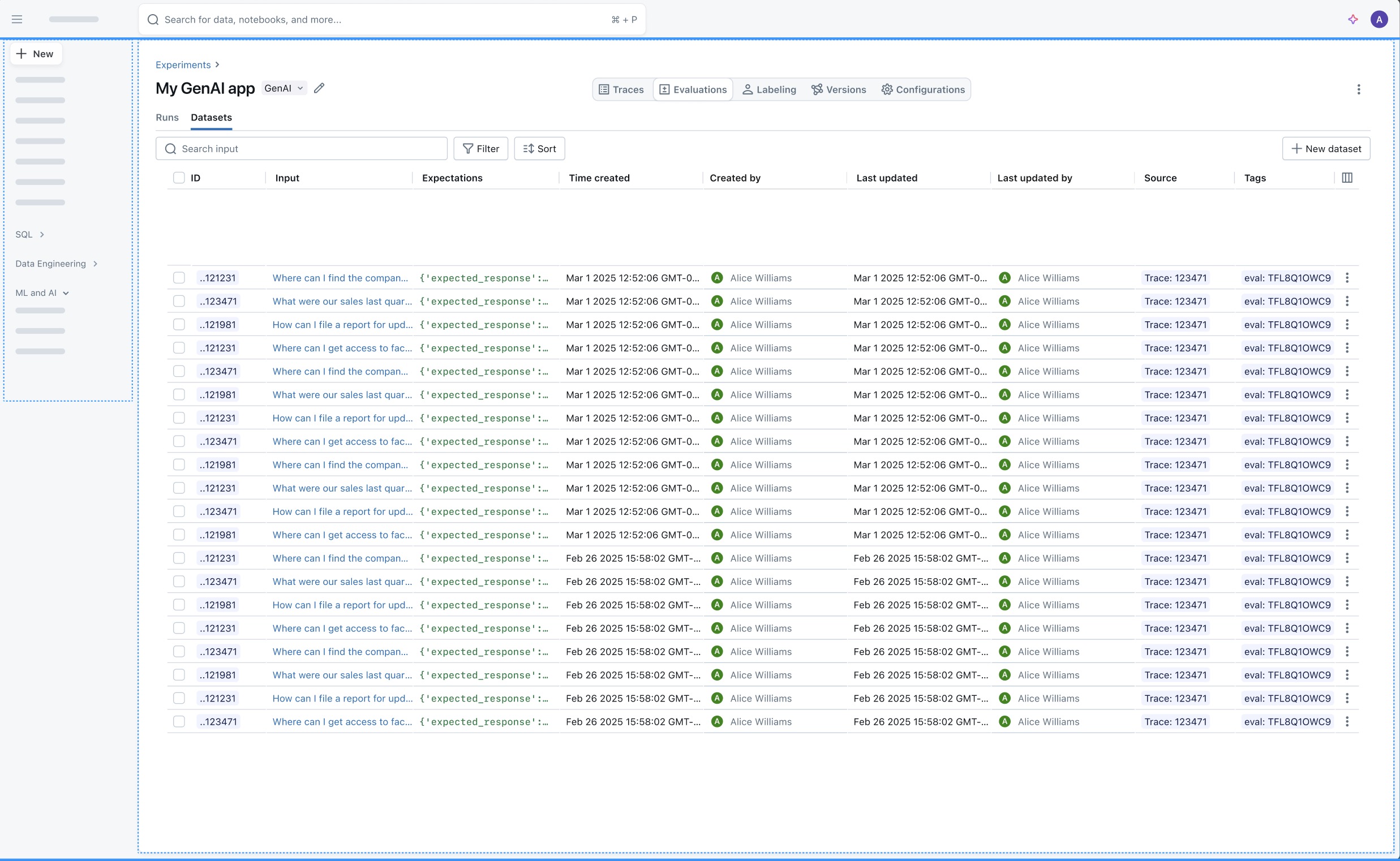The height and width of the screenshot is (861, 1400).
Task: Check the Mar 1 row ..123471 'What were our sales'
Action: click(179, 301)
